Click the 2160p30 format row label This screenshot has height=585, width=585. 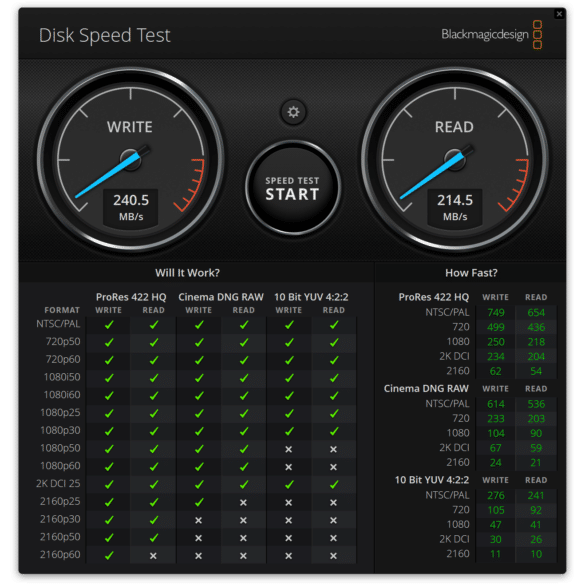coord(60,519)
